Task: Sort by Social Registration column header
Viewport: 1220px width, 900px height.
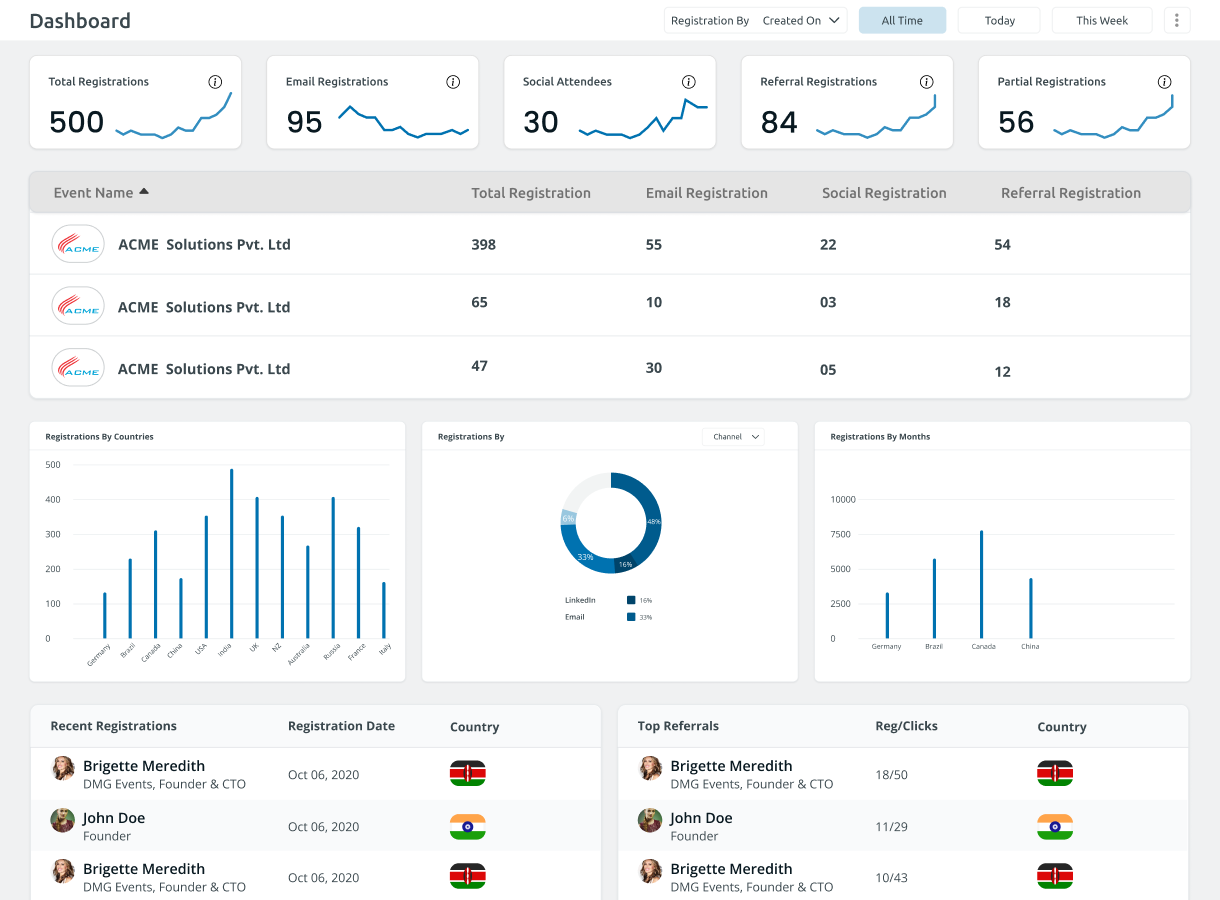Action: tap(884, 193)
